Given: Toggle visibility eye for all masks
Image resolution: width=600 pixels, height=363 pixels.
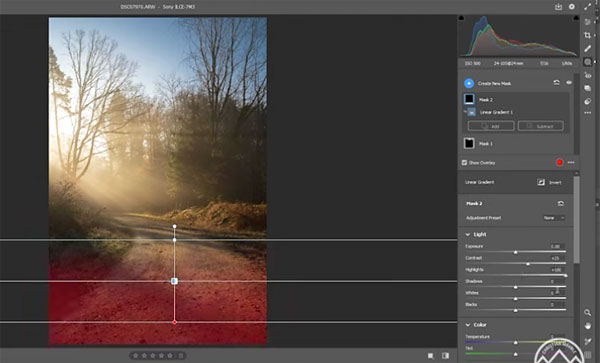Looking at the screenshot, I should [x=569, y=83].
